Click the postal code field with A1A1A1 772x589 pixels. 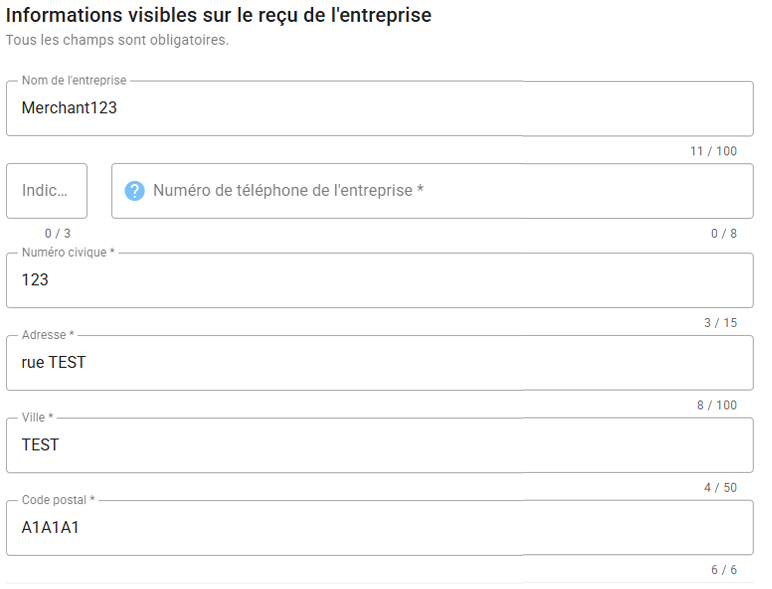point(380,527)
